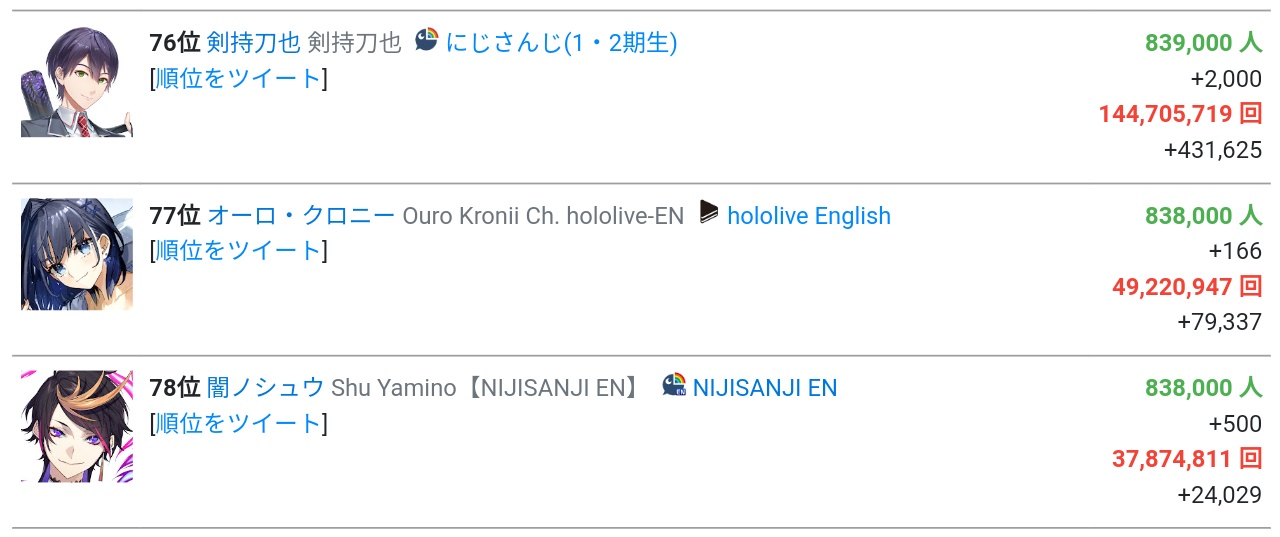Tweet the rank for 76位 剣持刀也

pos(238,78)
